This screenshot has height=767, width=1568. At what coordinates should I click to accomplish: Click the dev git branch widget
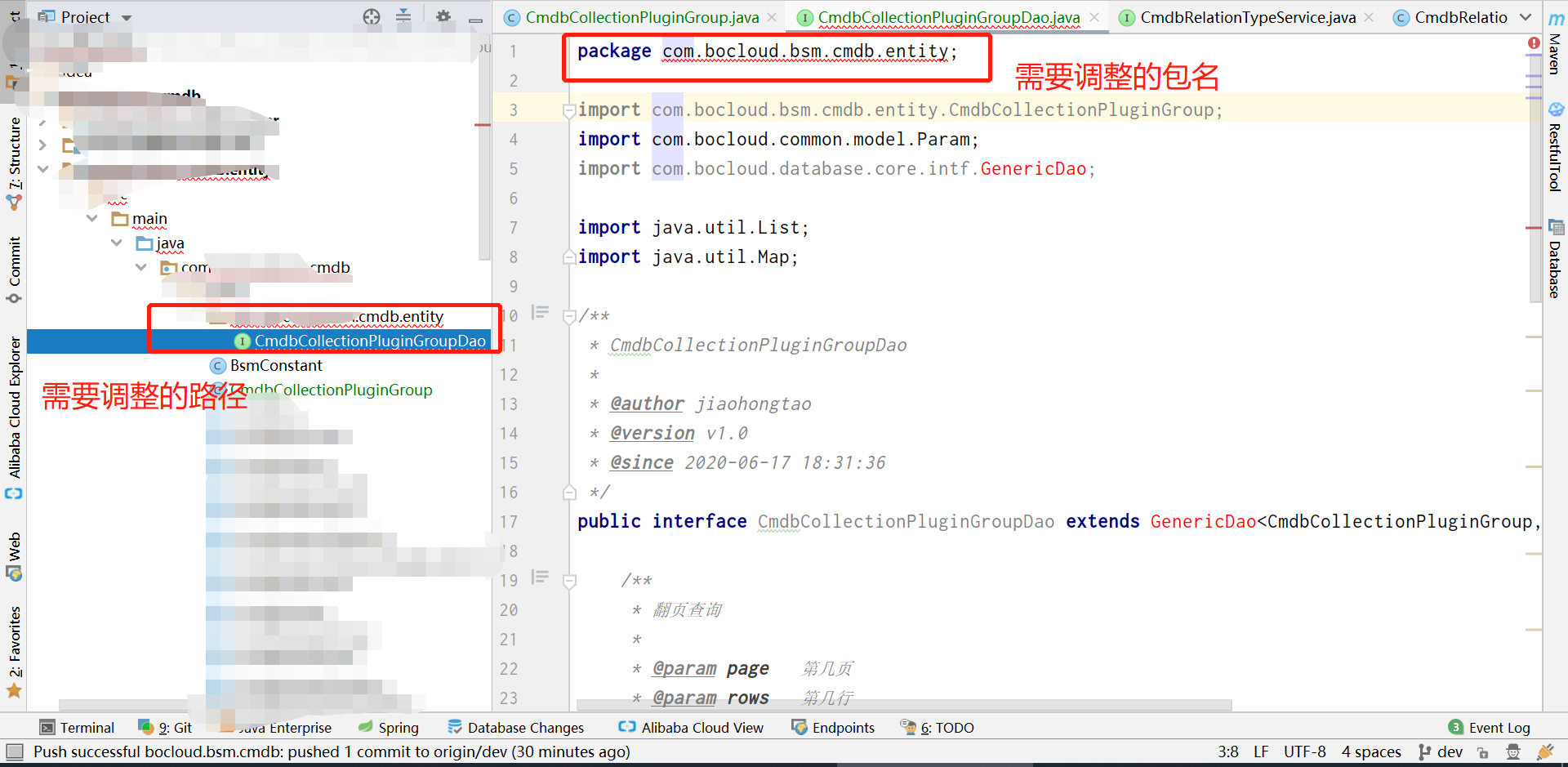tap(1441, 751)
